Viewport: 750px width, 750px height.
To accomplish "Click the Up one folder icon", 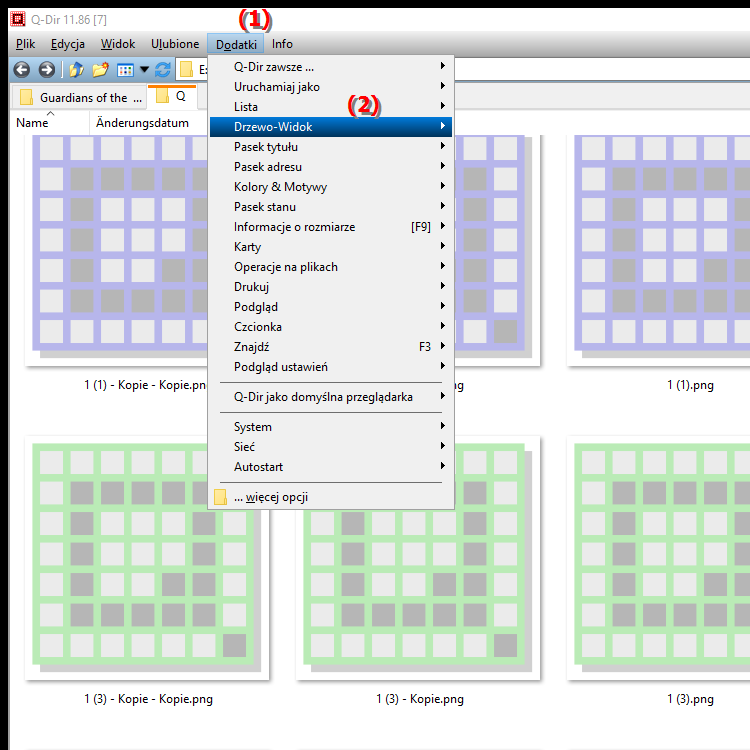I will click(76, 70).
